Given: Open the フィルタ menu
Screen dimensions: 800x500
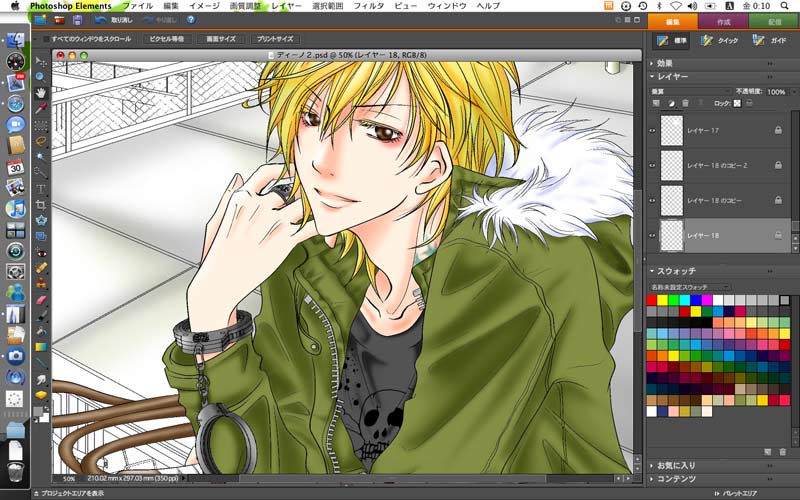Looking at the screenshot, I should [x=369, y=6].
